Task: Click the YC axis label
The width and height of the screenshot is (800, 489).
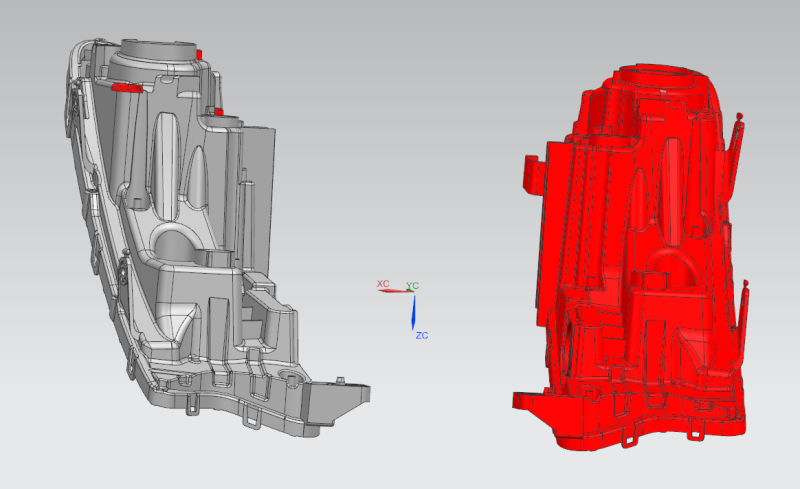Action: [x=412, y=286]
